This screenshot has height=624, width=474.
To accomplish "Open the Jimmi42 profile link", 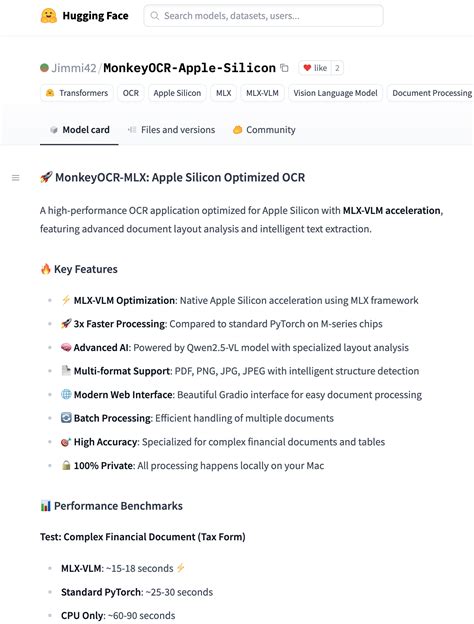I will pyautogui.click(x=74, y=68).
